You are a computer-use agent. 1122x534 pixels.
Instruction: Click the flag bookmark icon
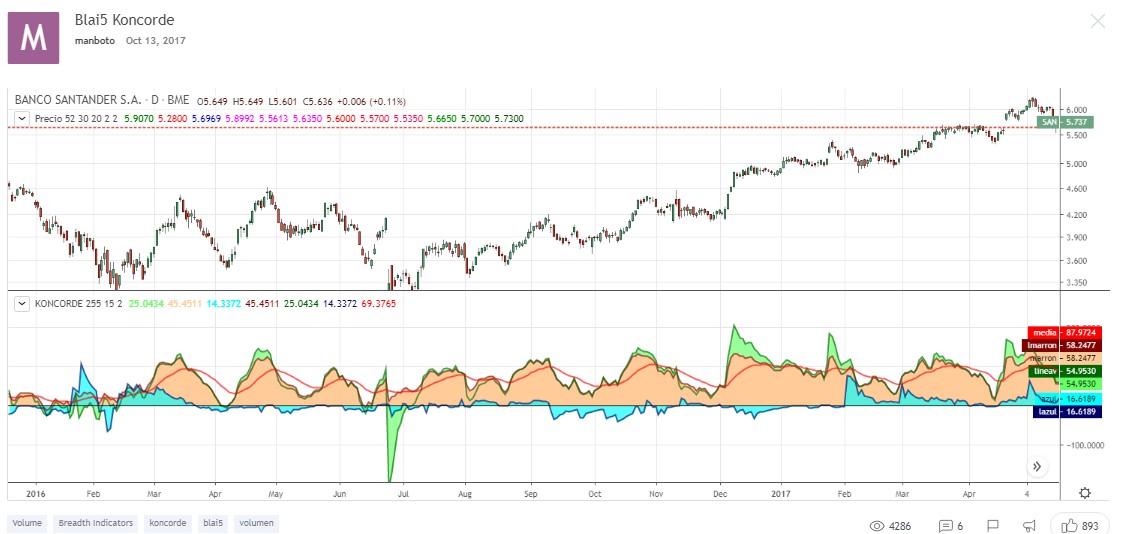pyautogui.click(x=993, y=526)
